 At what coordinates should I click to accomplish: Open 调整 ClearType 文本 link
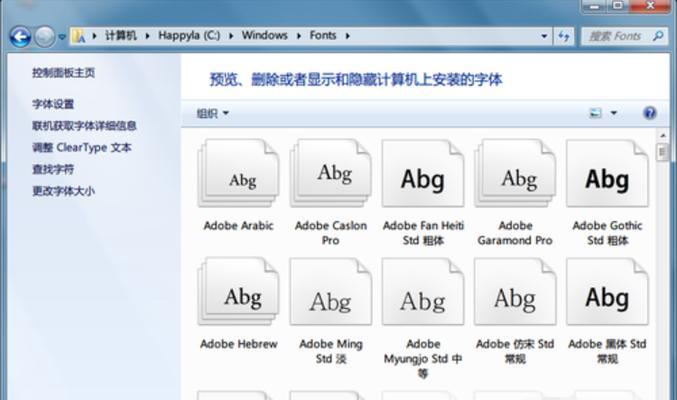click(82, 147)
